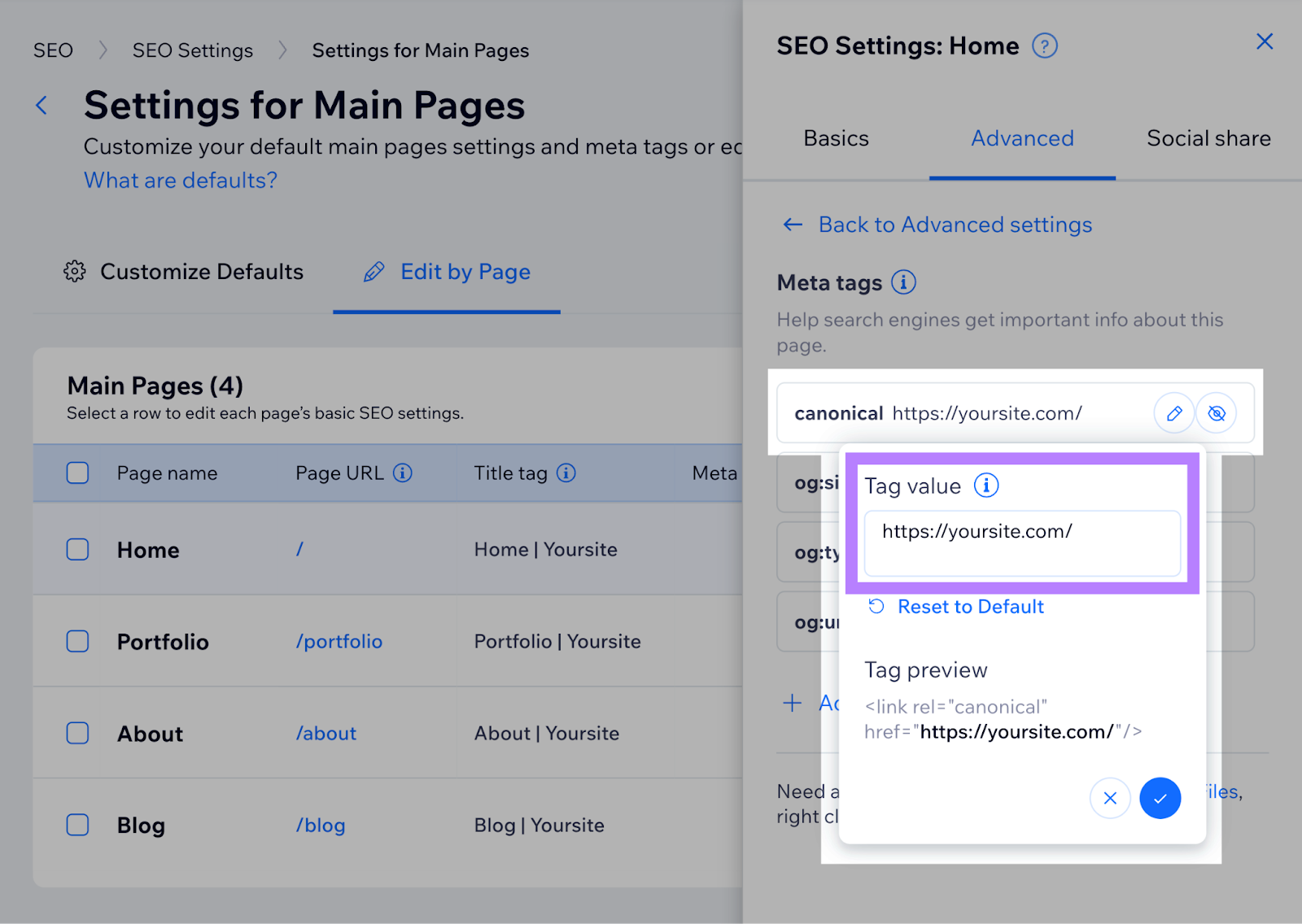Open help icon next to SEO Settings: Home
The image size is (1302, 924).
click(1044, 46)
